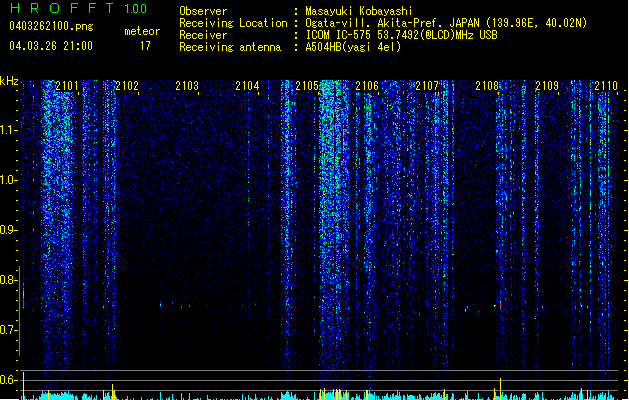Click the Receiver label
Image resolution: width=629 pixels, height=400 pixels.
[203, 35]
